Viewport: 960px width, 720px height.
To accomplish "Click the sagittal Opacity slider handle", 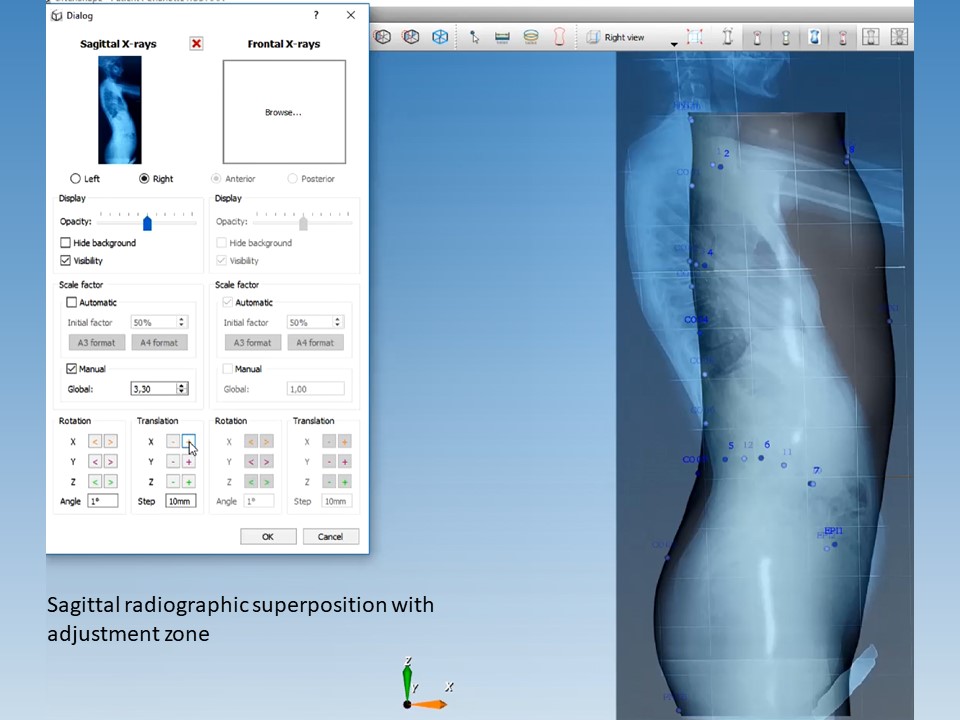I will [x=147, y=223].
